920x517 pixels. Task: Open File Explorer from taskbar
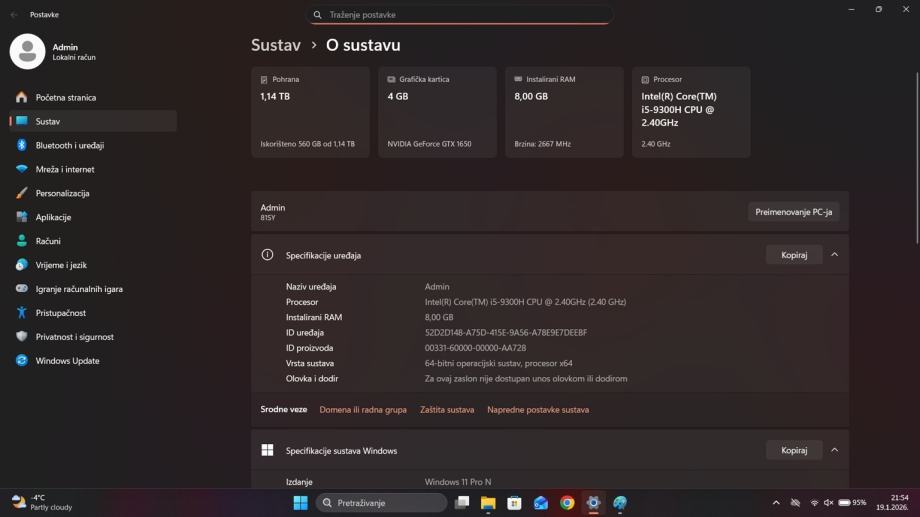tap(488, 503)
